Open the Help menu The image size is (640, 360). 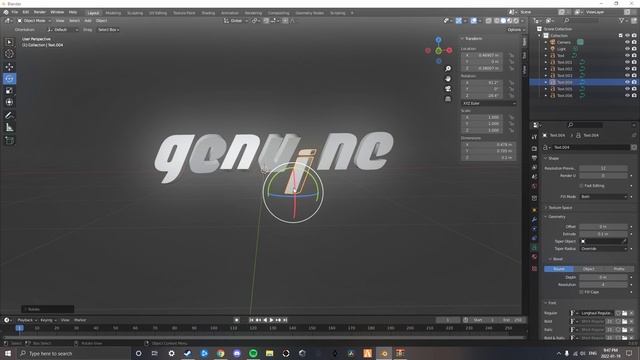[73, 13]
